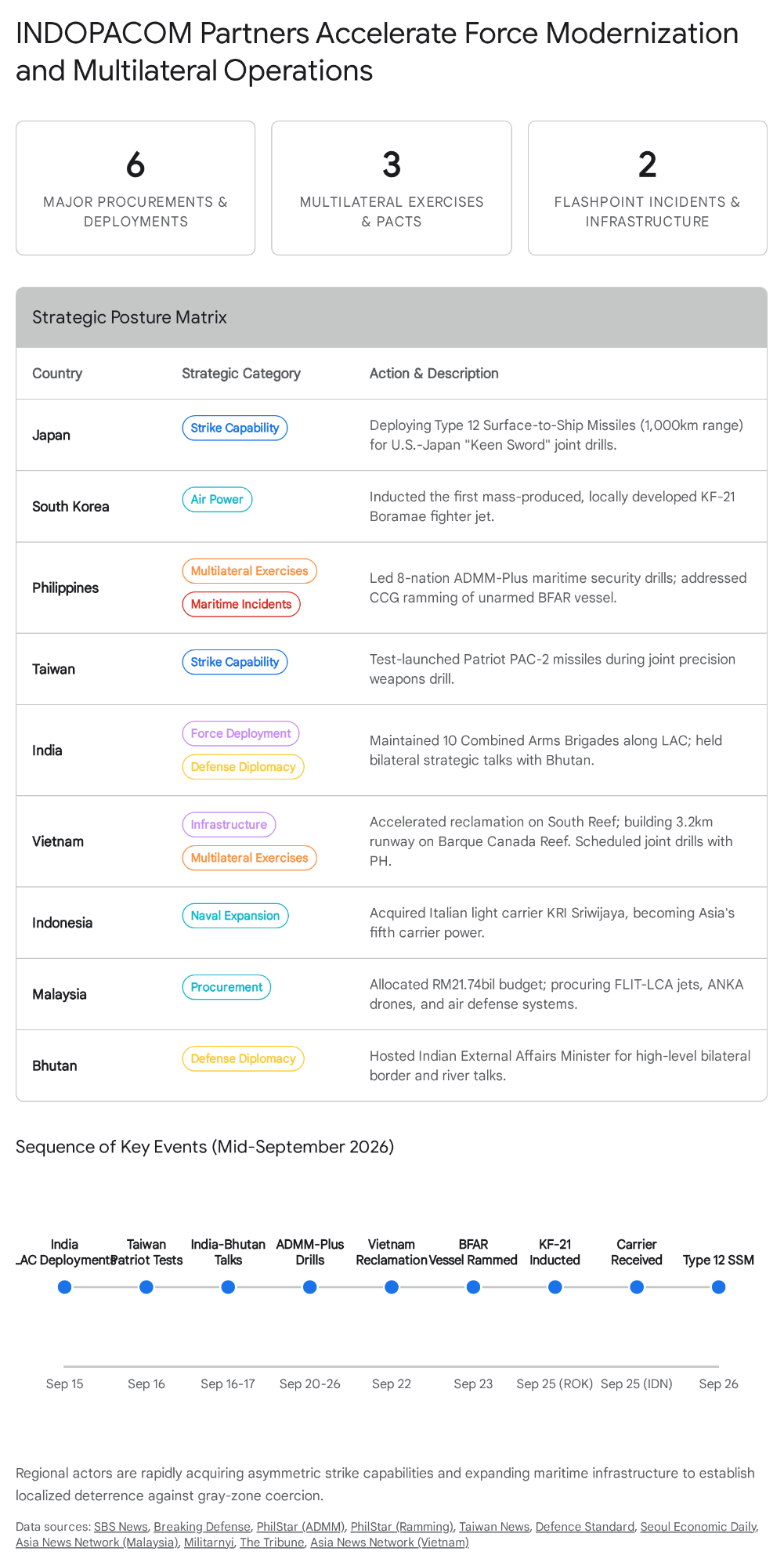Open the Taiwan News source link

pyautogui.click(x=494, y=1526)
